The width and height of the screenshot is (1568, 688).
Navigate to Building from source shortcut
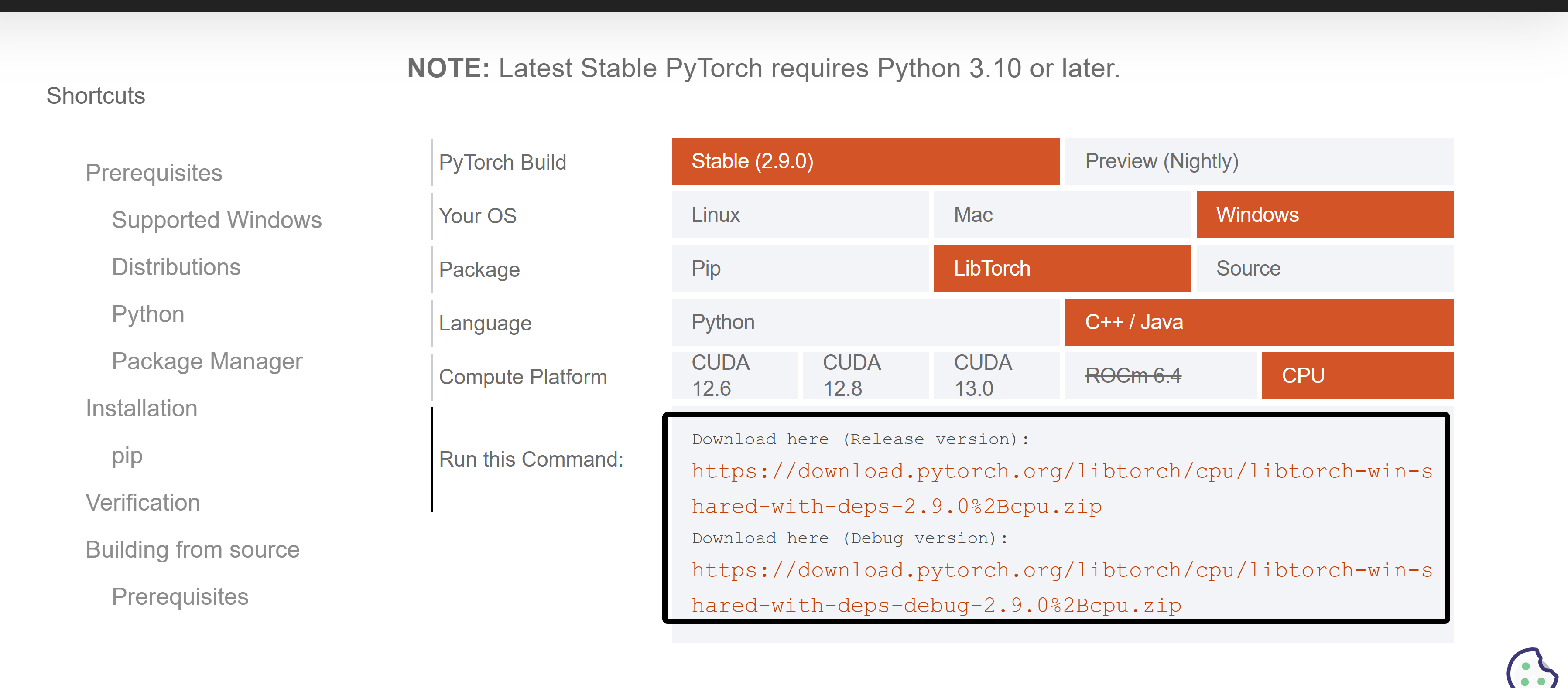[x=192, y=549]
